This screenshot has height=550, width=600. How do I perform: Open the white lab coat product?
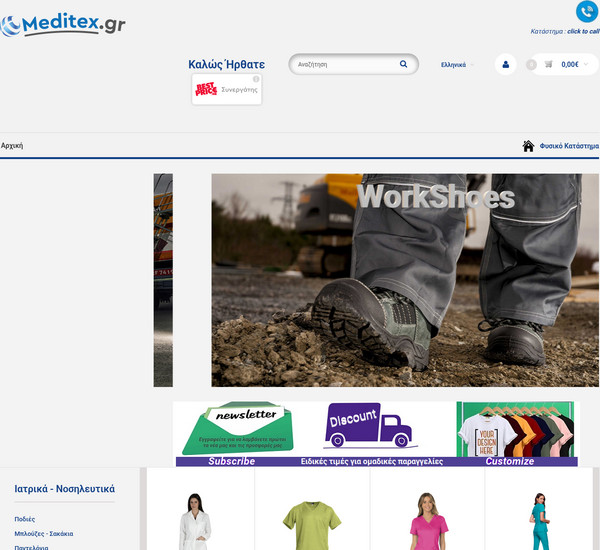click(x=195, y=521)
